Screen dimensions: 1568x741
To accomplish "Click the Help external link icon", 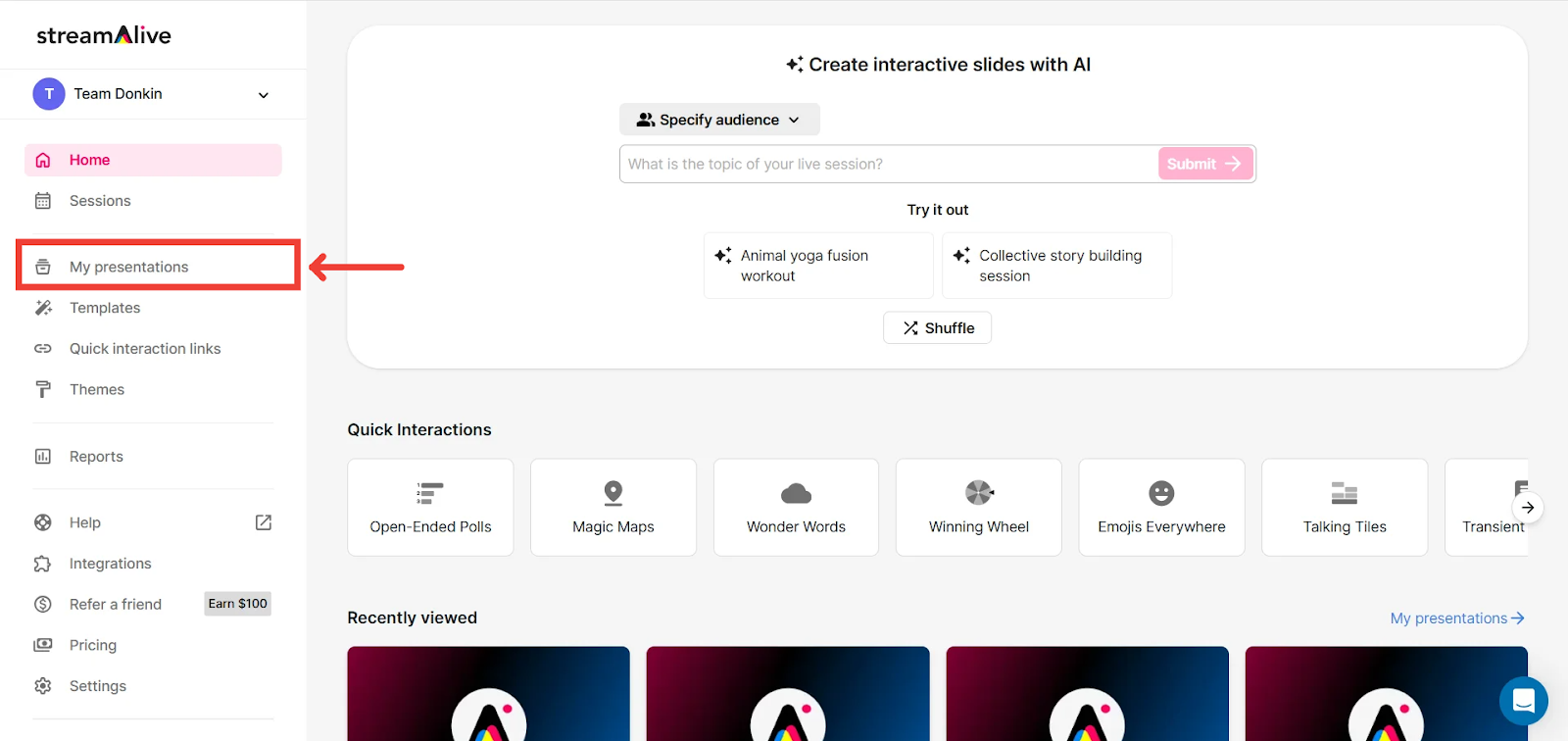I will tap(264, 522).
